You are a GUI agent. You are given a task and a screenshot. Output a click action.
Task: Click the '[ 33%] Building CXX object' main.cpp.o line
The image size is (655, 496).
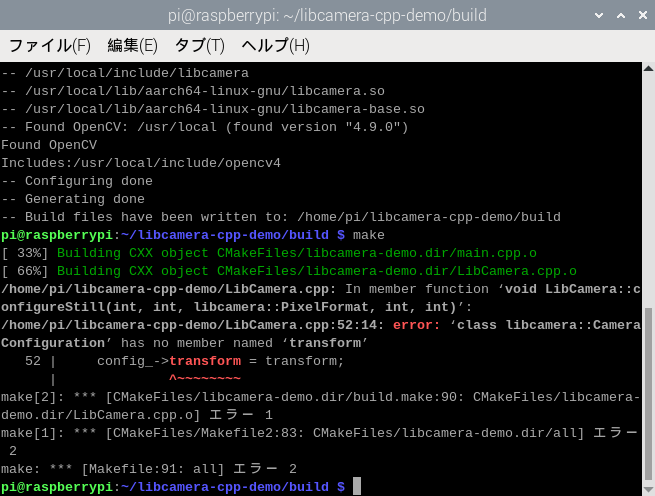click(x=269, y=253)
